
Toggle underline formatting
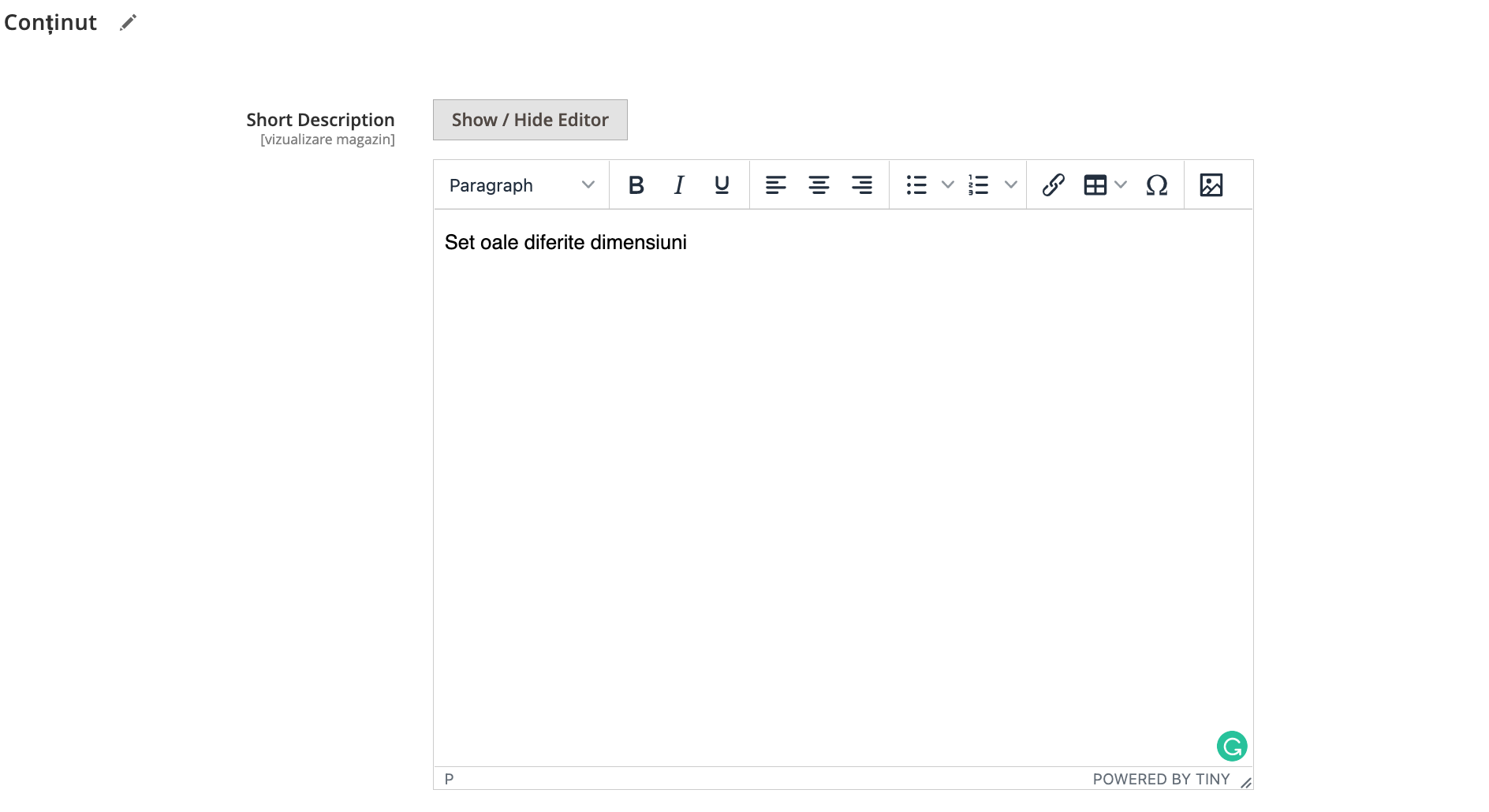click(722, 185)
